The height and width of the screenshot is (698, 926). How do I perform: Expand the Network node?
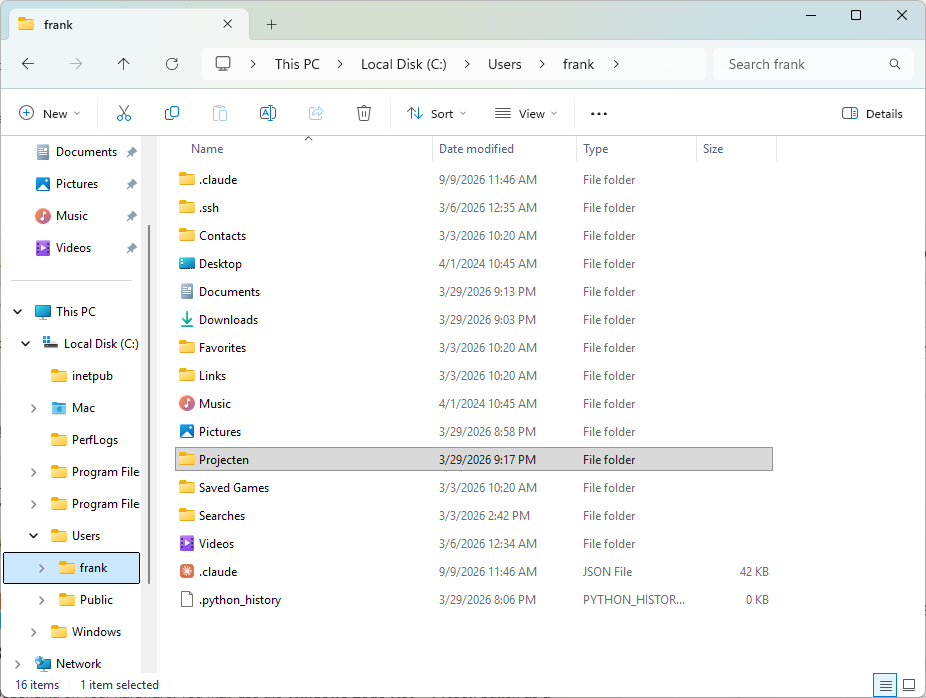[18, 664]
